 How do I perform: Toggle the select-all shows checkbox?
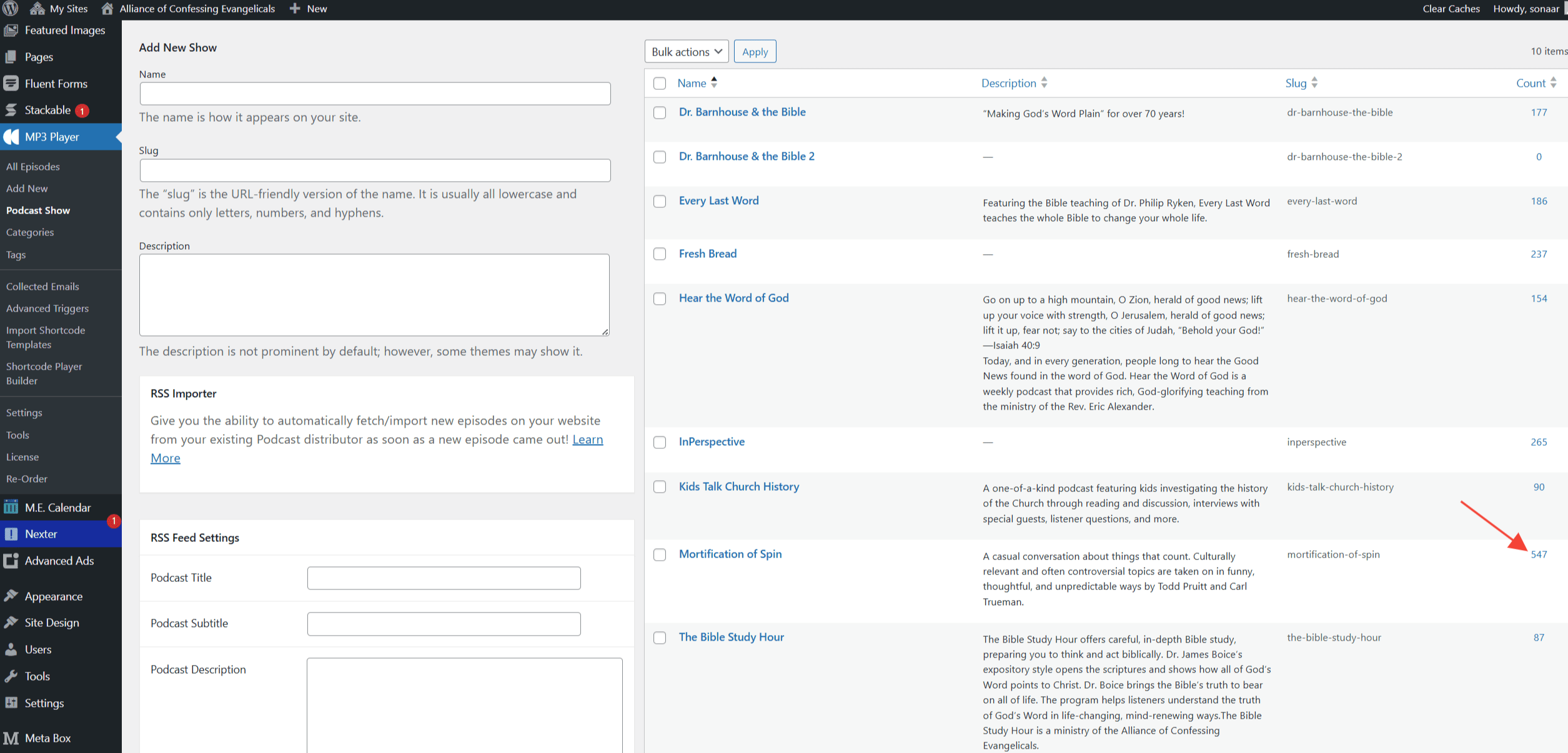coord(660,83)
